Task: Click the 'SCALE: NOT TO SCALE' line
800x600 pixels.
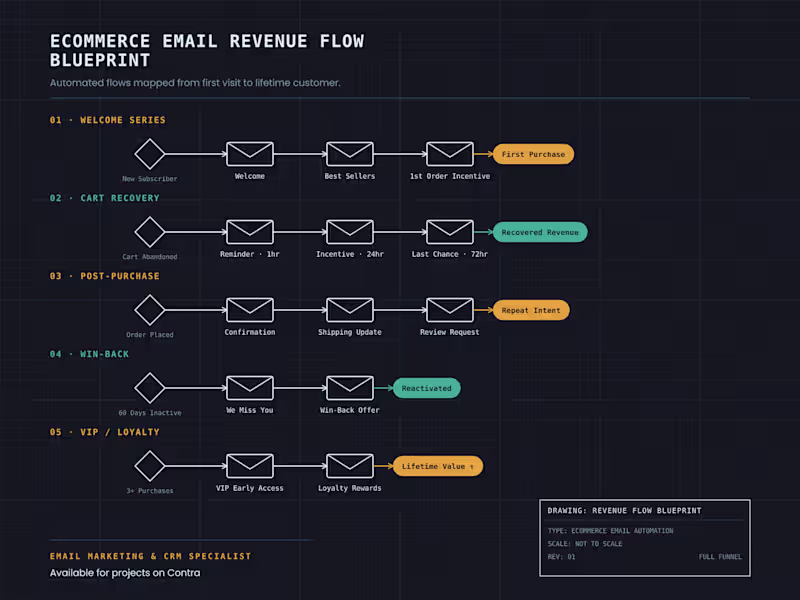Action: (x=585, y=544)
